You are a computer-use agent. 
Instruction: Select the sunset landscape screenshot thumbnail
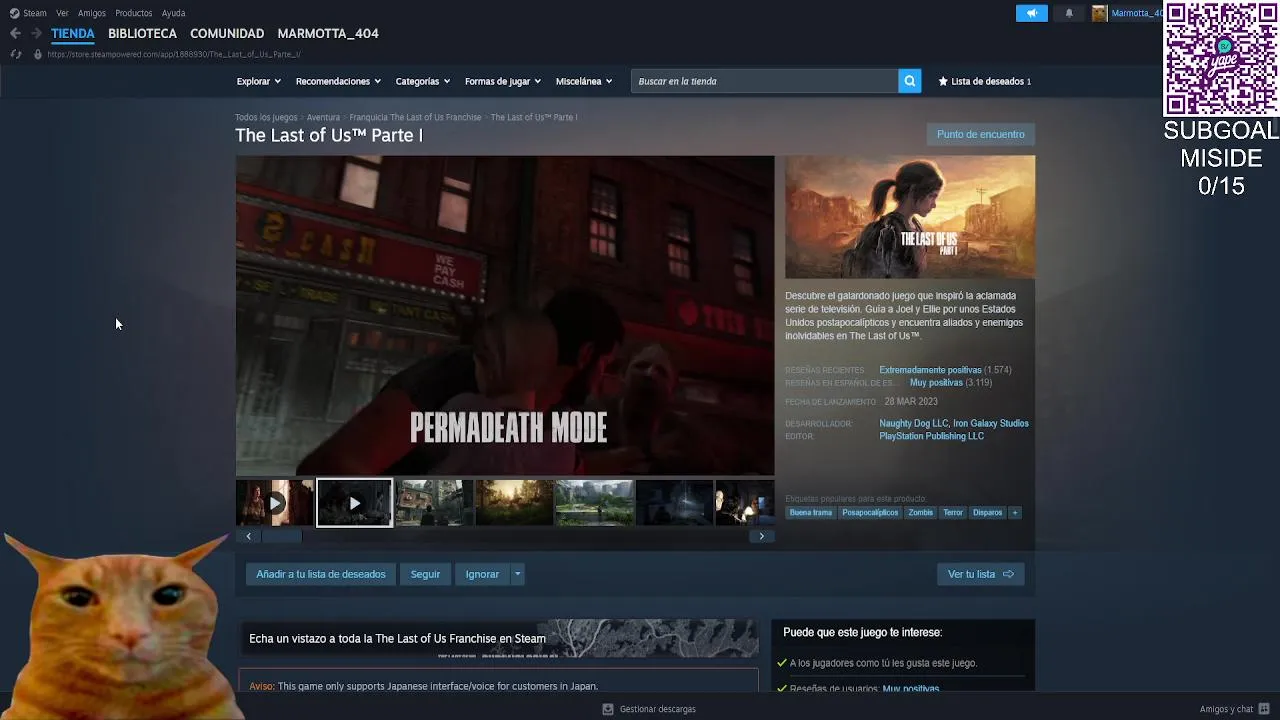tap(514, 502)
